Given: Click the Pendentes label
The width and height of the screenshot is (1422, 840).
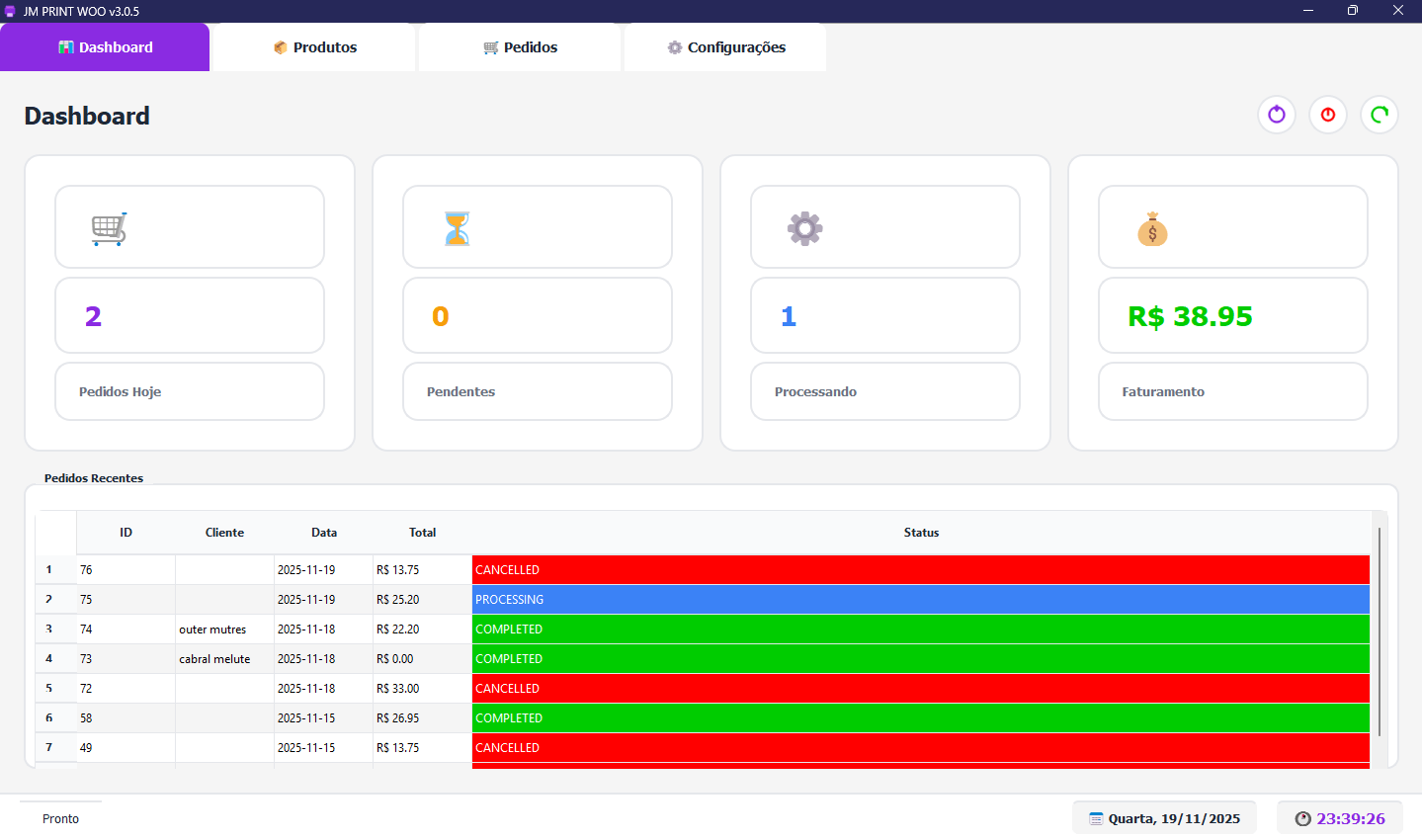Looking at the screenshot, I should tap(460, 392).
